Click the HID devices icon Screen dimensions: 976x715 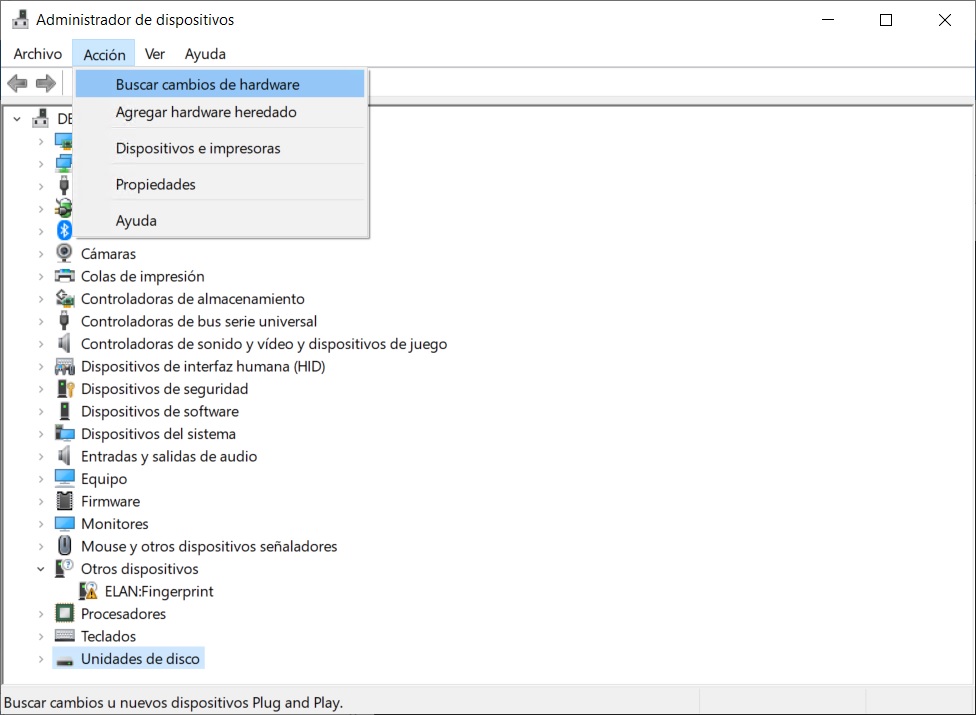coord(65,366)
